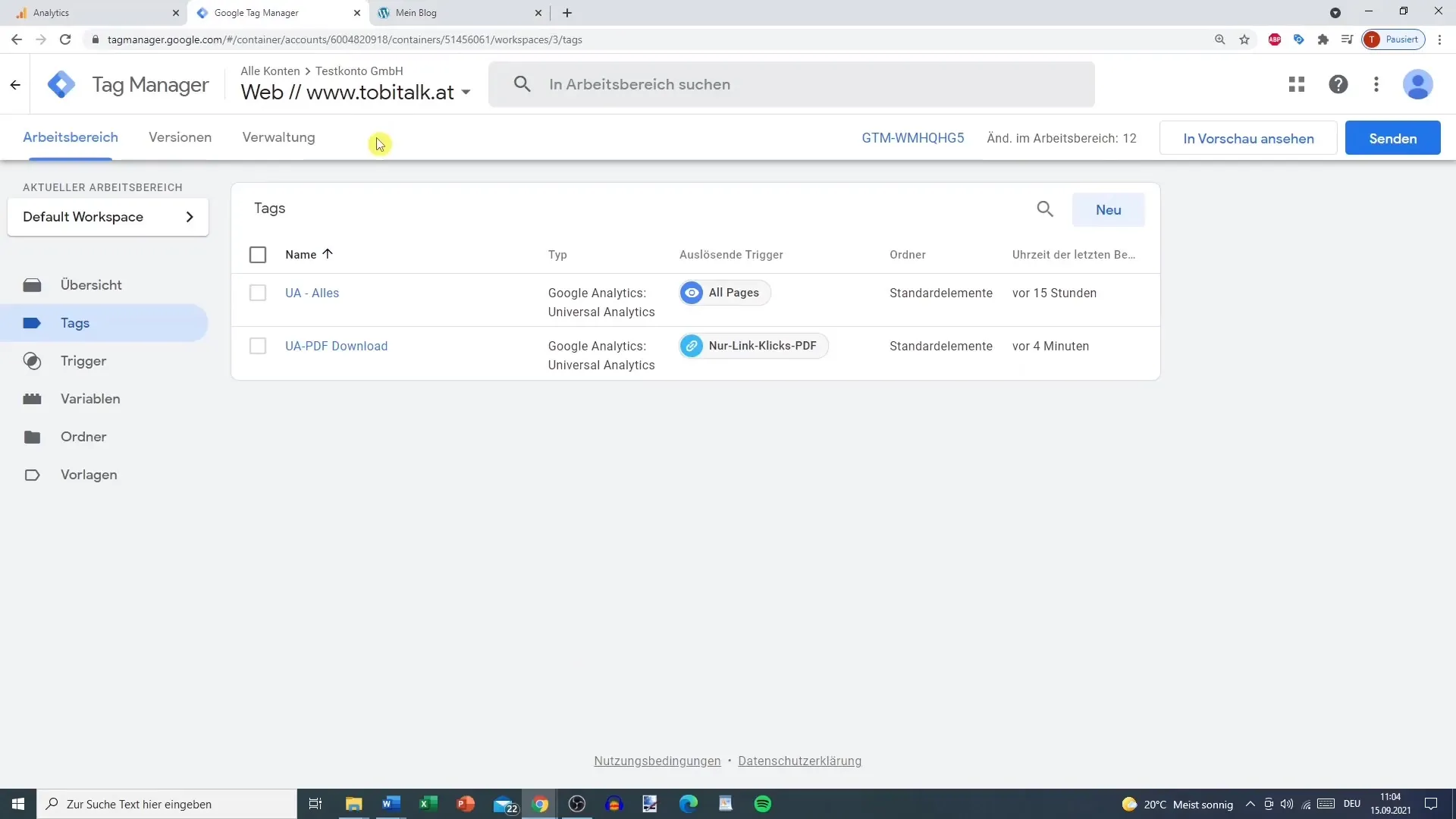Open the Versionen tab
1456x819 pixels.
180,137
